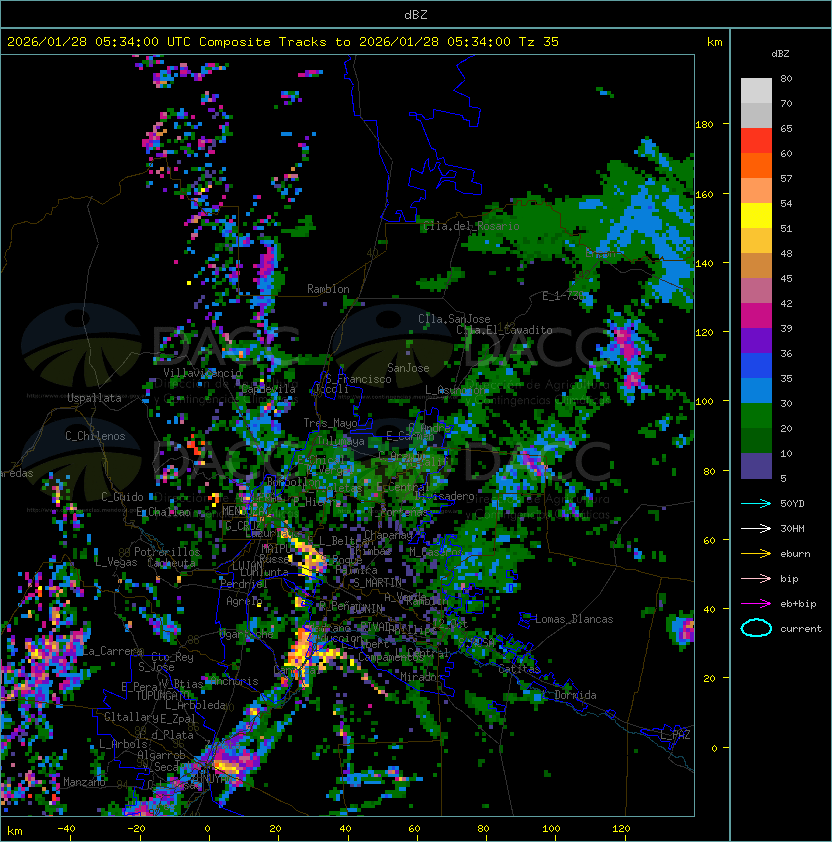Click the 'S_Francisco' map label
This screenshot has width=832, height=842.
pyautogui.click(x=359, y=379)
